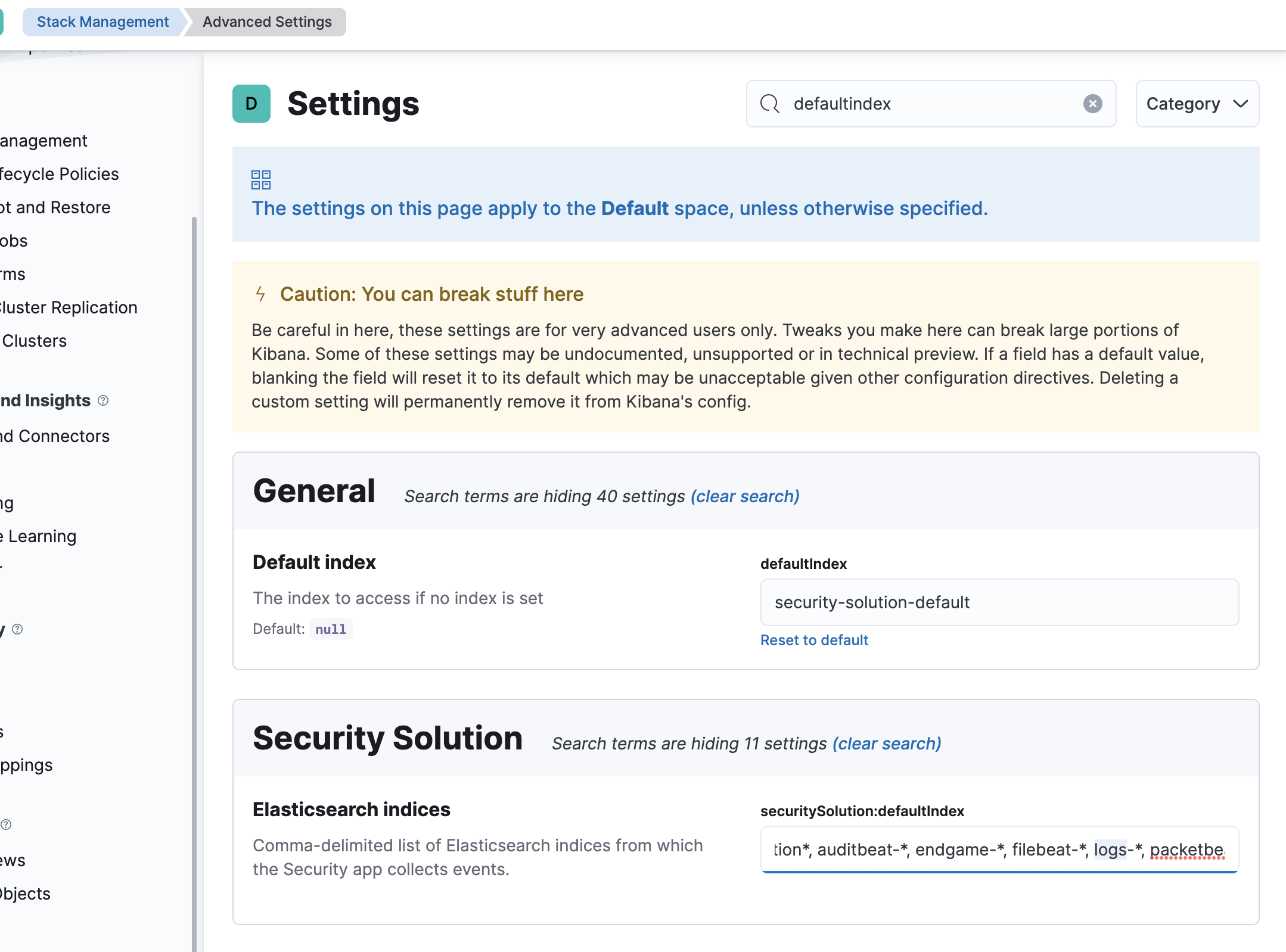Click the caution lightning bolt icon
This screenshot has width=1286, height=952.
(x=260, y=294)
